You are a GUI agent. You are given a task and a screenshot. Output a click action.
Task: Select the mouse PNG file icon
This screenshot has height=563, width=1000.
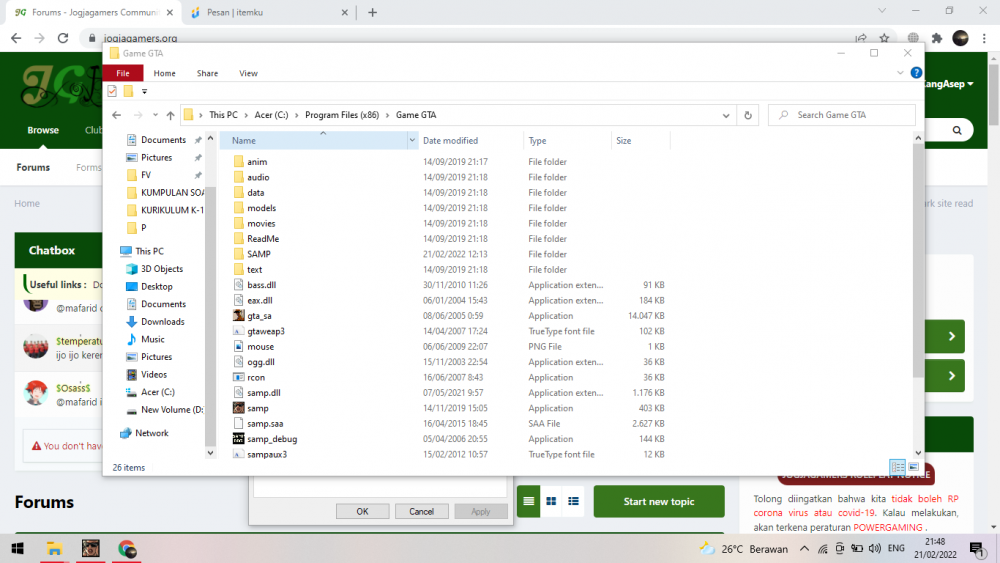click(239, 346)
